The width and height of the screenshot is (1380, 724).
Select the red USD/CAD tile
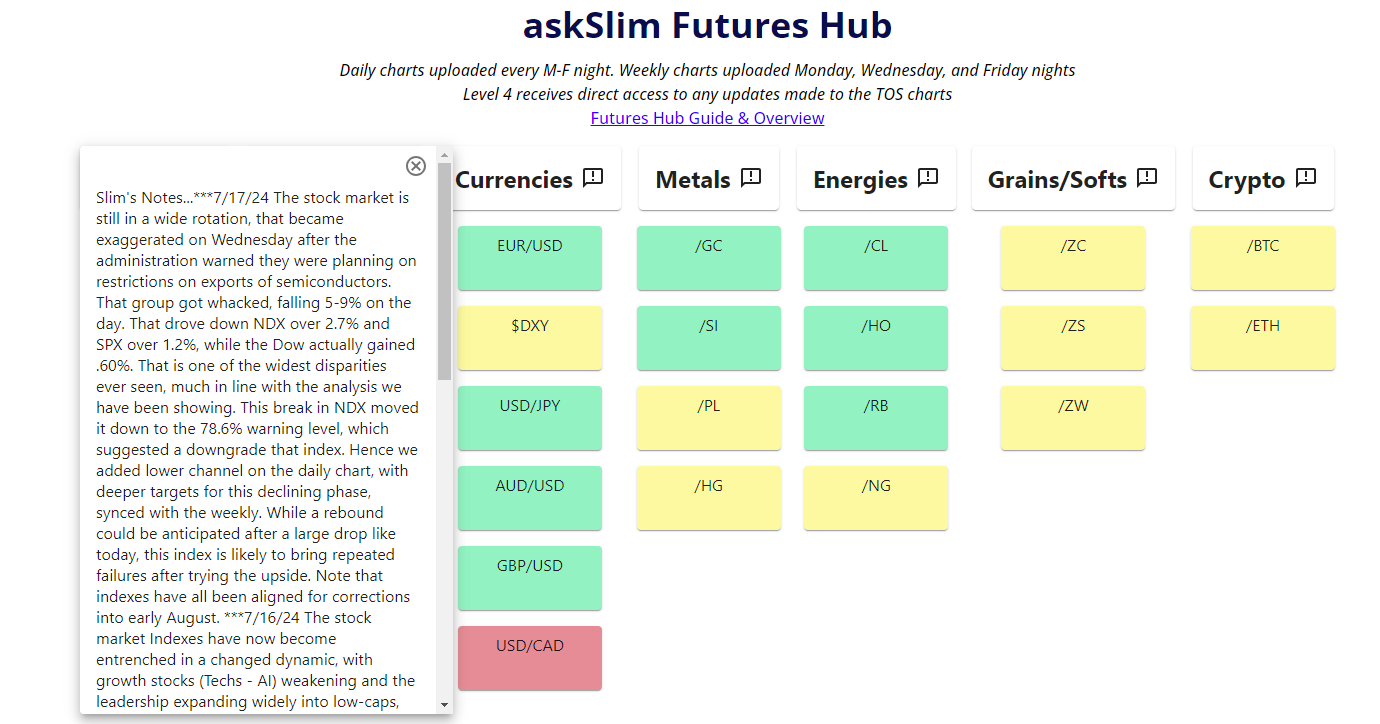(530, 658)
